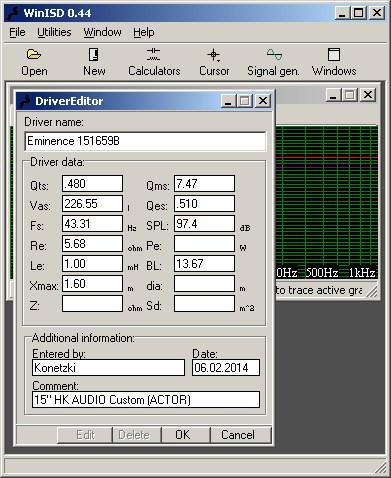Screen dimensions: 391x478
Task: Click the Fs value field
Action: pyautogui.click(x=92, y=224)
